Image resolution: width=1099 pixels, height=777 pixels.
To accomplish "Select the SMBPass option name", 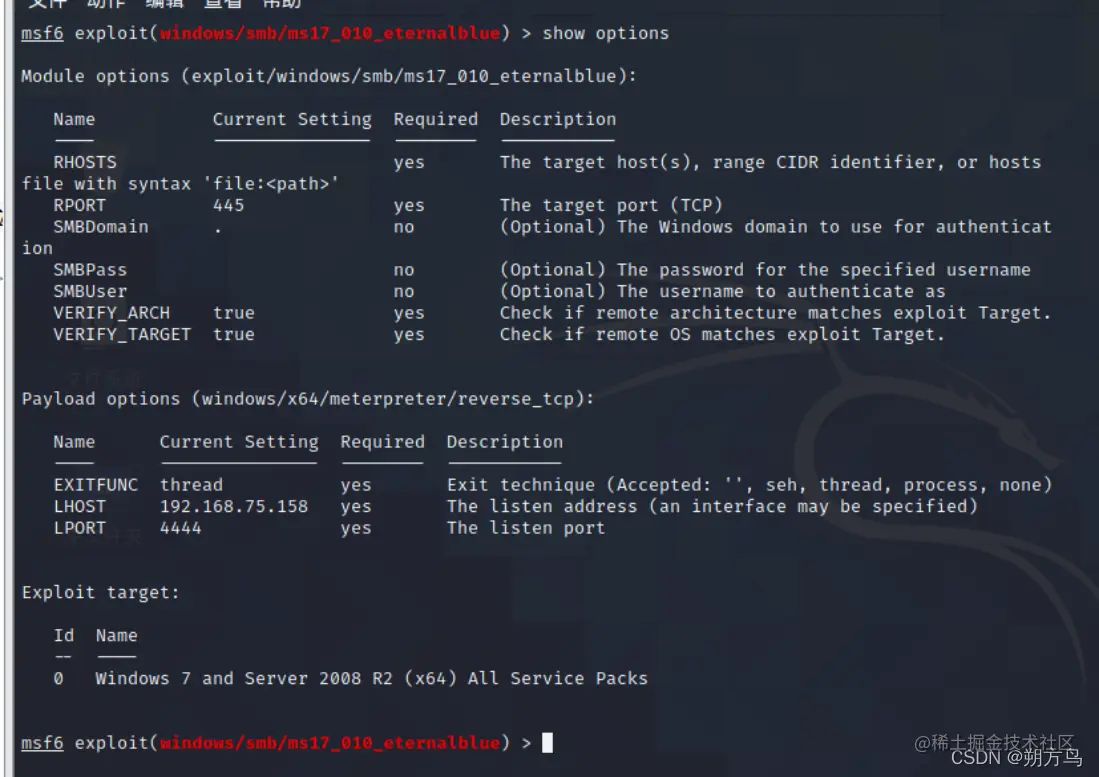I will 90,270.
